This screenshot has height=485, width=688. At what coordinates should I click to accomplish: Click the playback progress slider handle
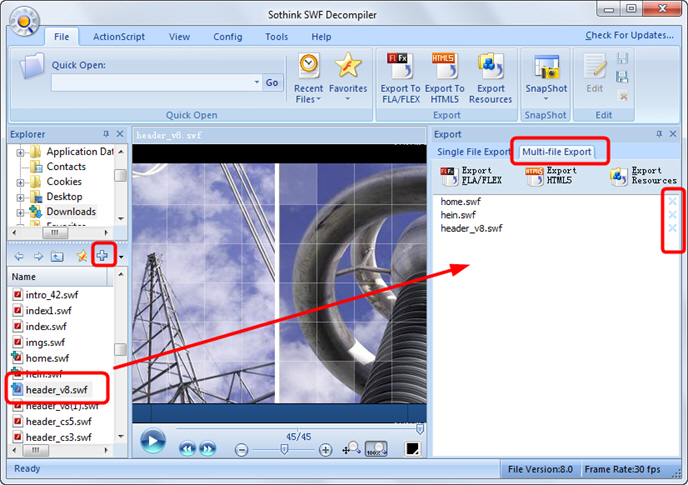(x=419, y=429)
